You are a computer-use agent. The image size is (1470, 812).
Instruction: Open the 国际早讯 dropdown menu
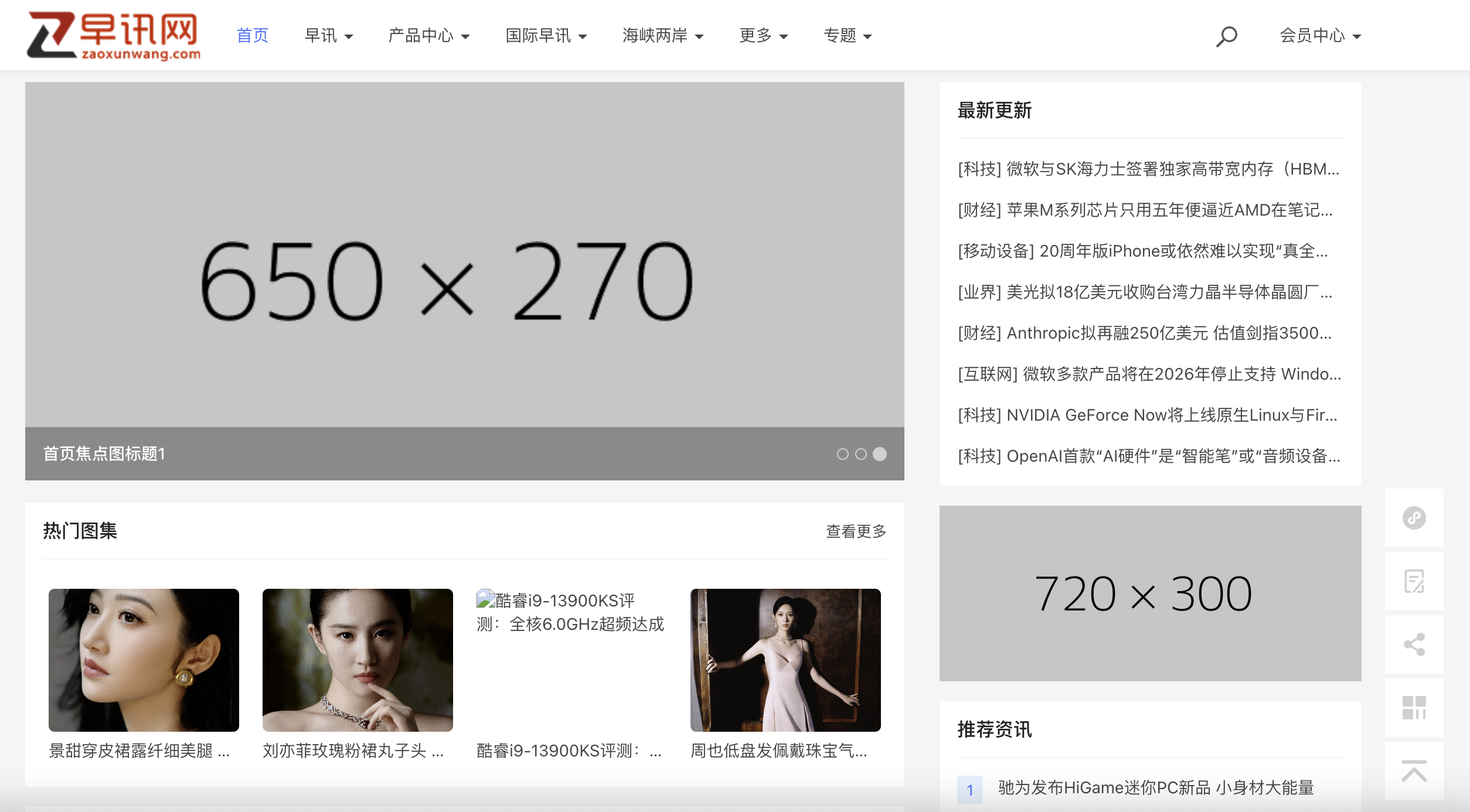point(546,36)
